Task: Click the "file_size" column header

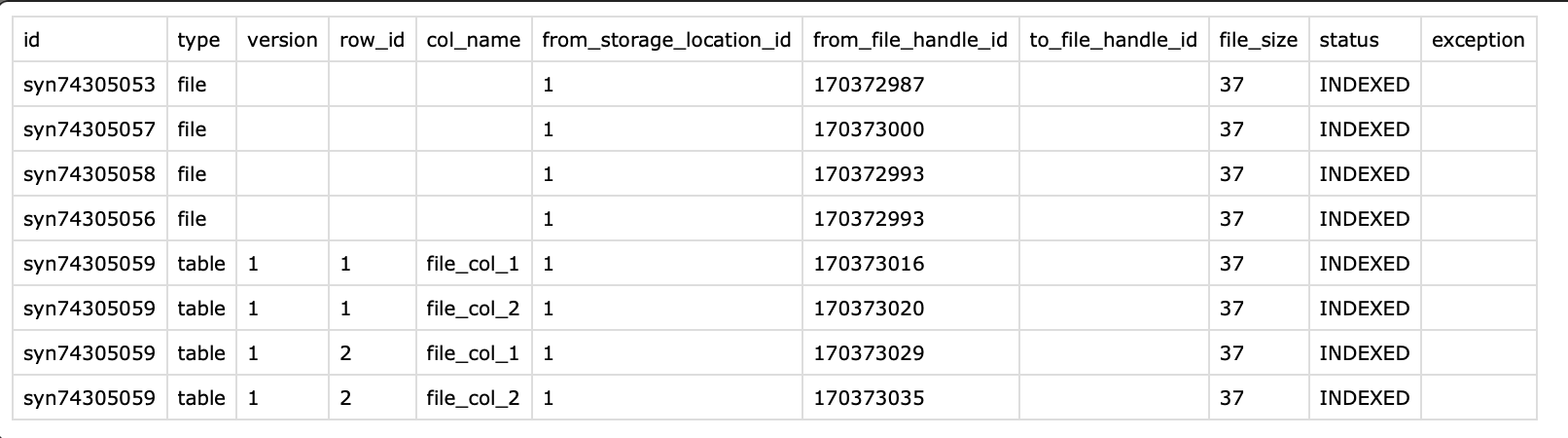Action: 1258,40
